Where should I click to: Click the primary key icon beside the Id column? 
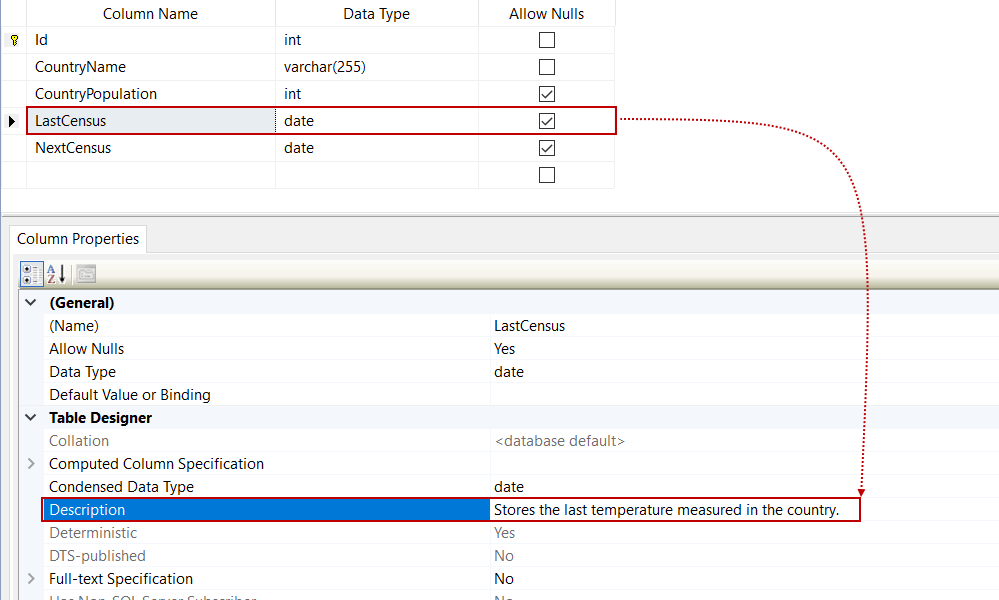point(12,39)
